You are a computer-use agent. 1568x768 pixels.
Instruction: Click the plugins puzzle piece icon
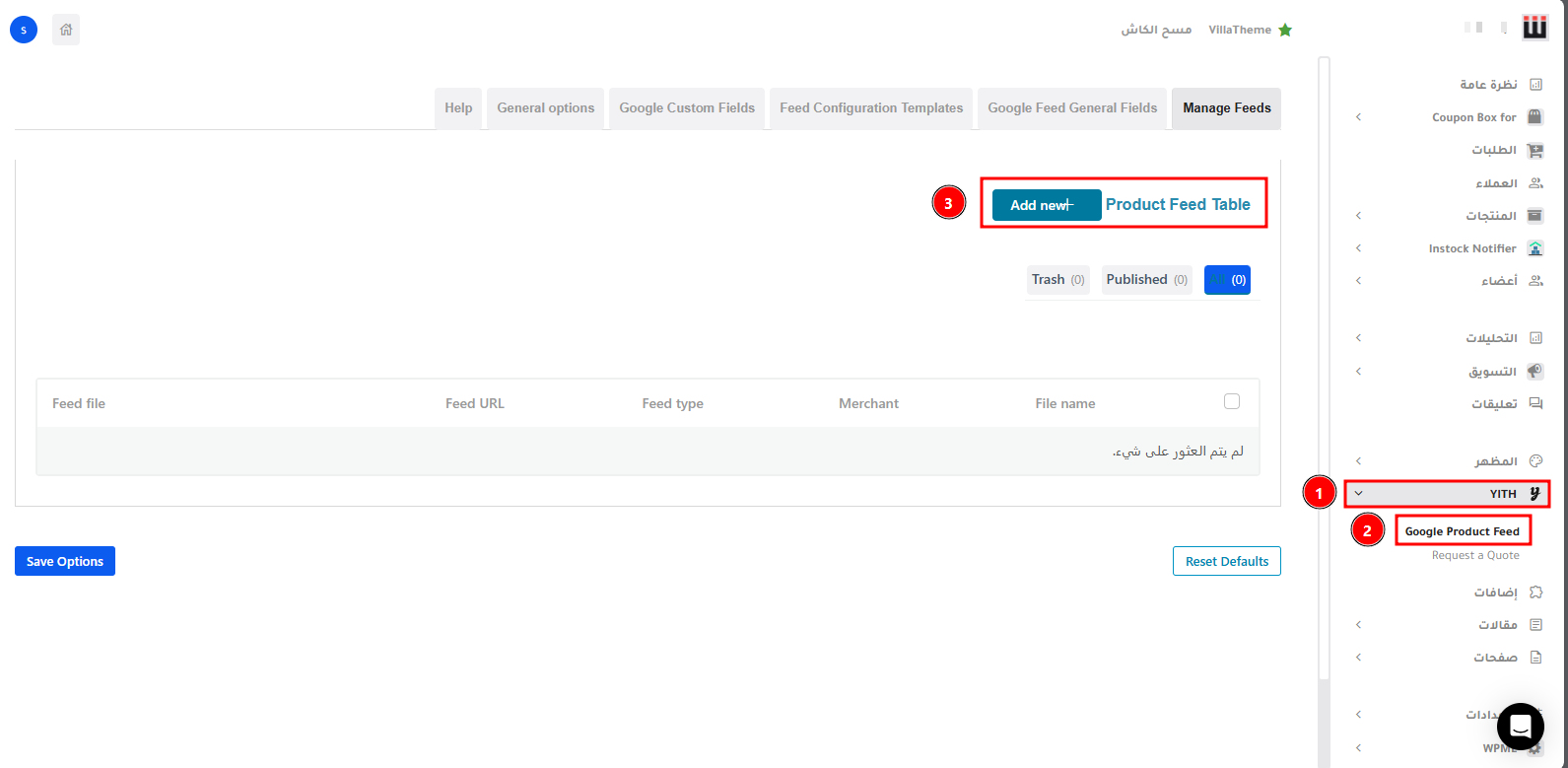pyautogui.click(x=1534, y=593)
